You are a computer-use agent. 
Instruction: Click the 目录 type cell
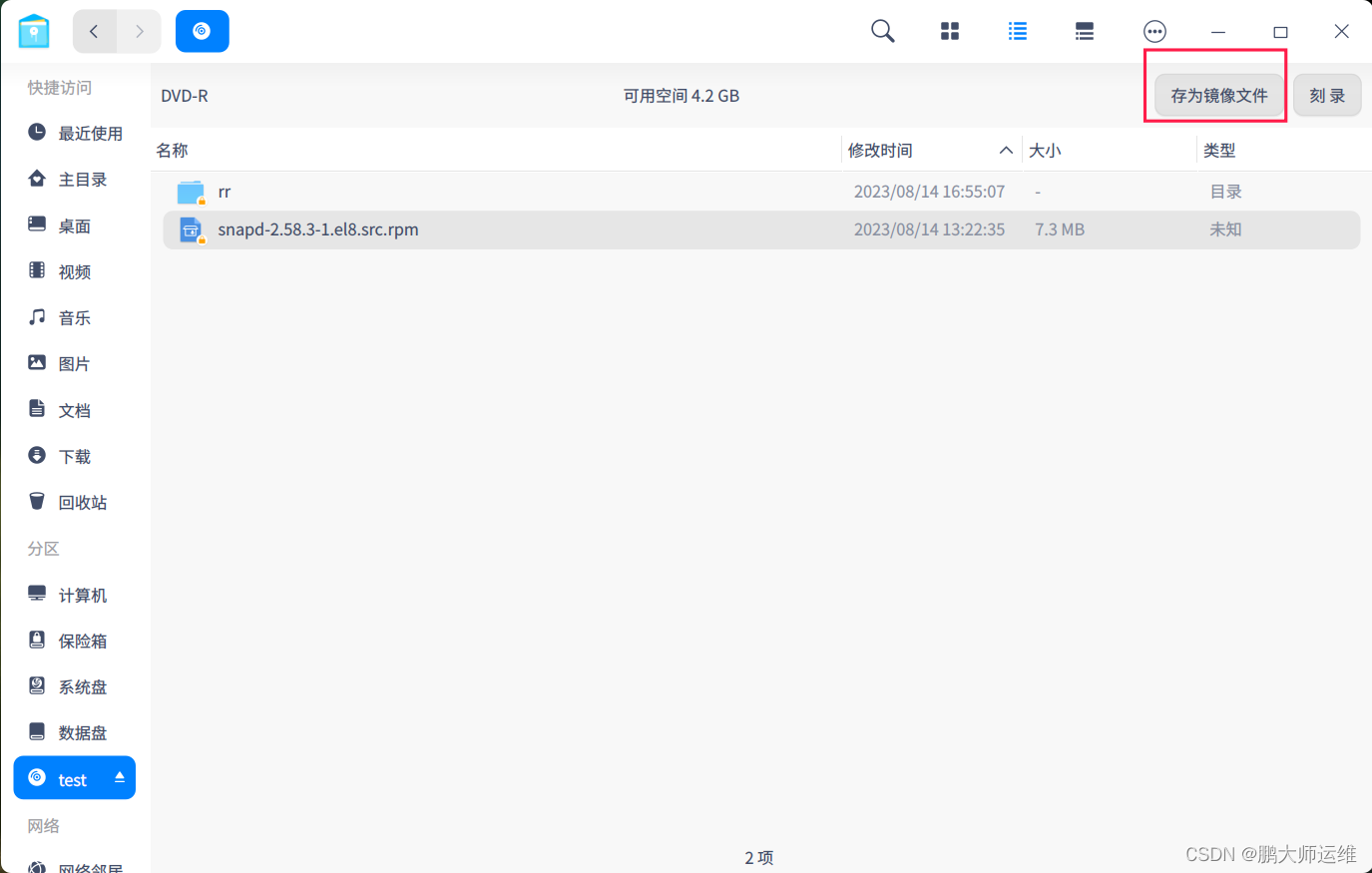[x=1226, y=192]
